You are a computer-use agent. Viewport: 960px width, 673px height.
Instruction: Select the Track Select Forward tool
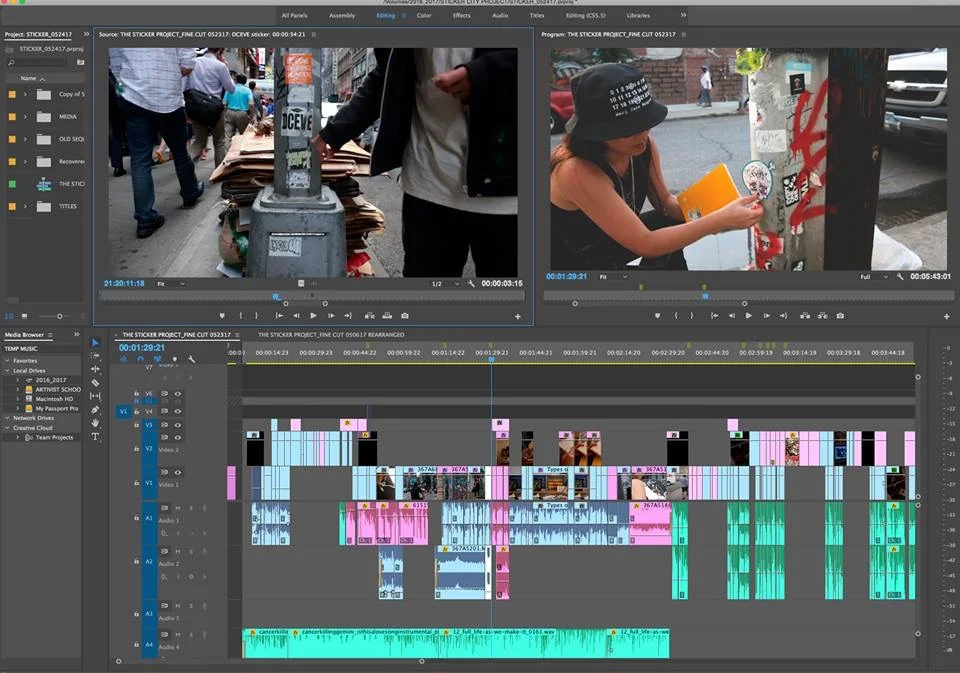point(96,357)
